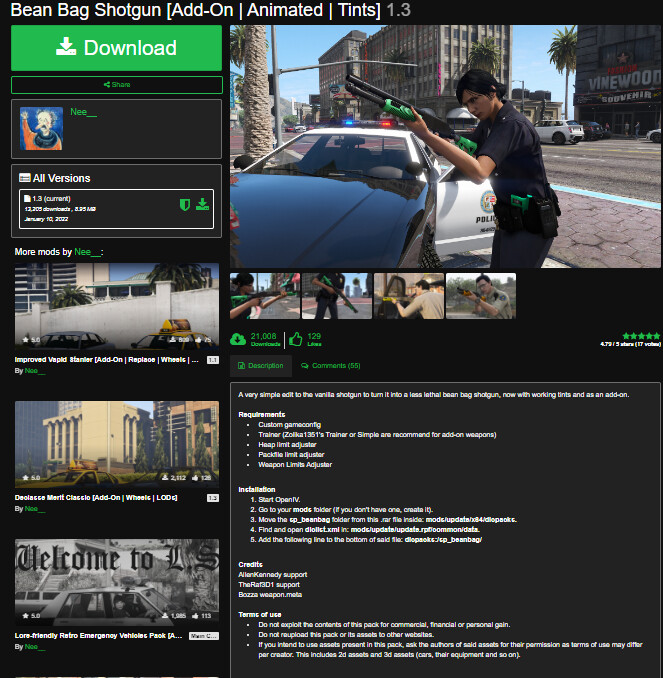
Task: Switch to the Description tab
Action: tap(261, 366)
